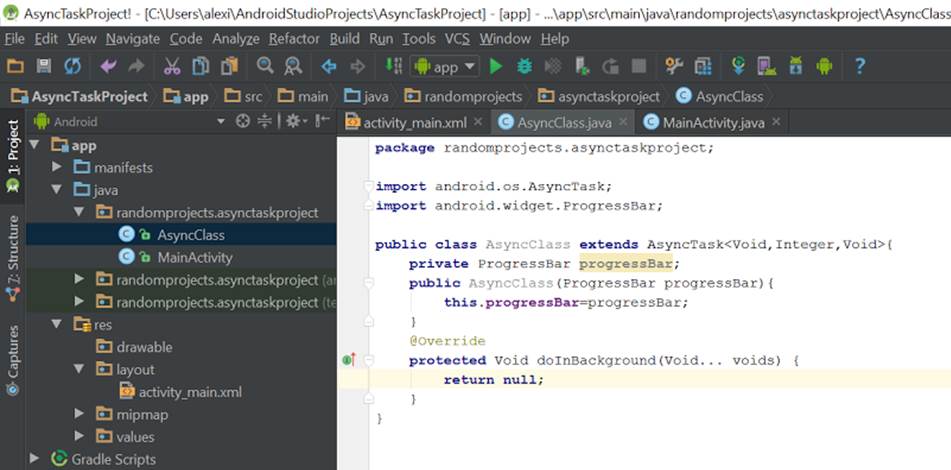The width and height of the screenshot is (951, 470).
Task: Click the override gutter icon near doInBackground
Action: (x=348, y=360)
